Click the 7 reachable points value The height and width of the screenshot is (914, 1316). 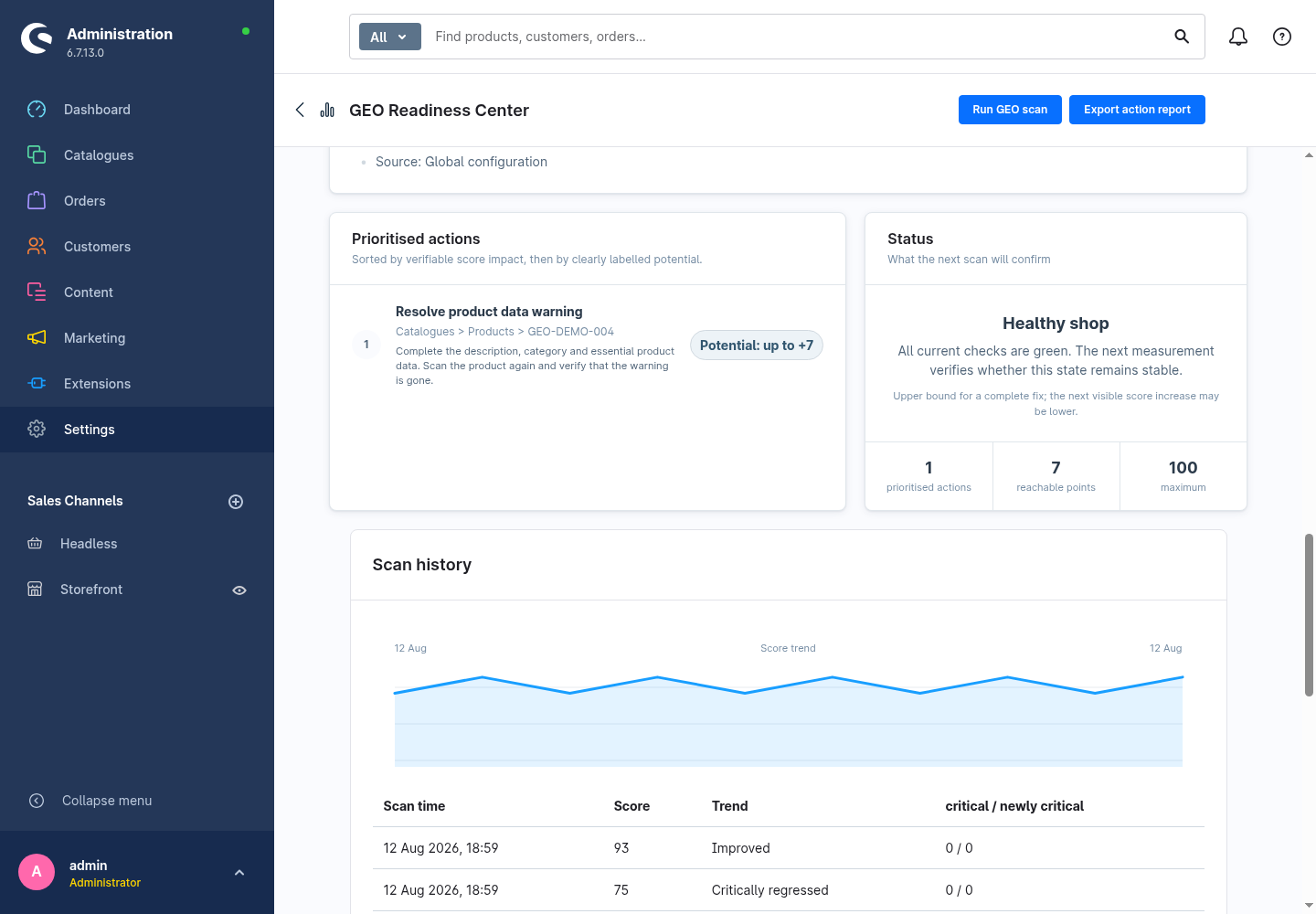tap(1056, 468)
